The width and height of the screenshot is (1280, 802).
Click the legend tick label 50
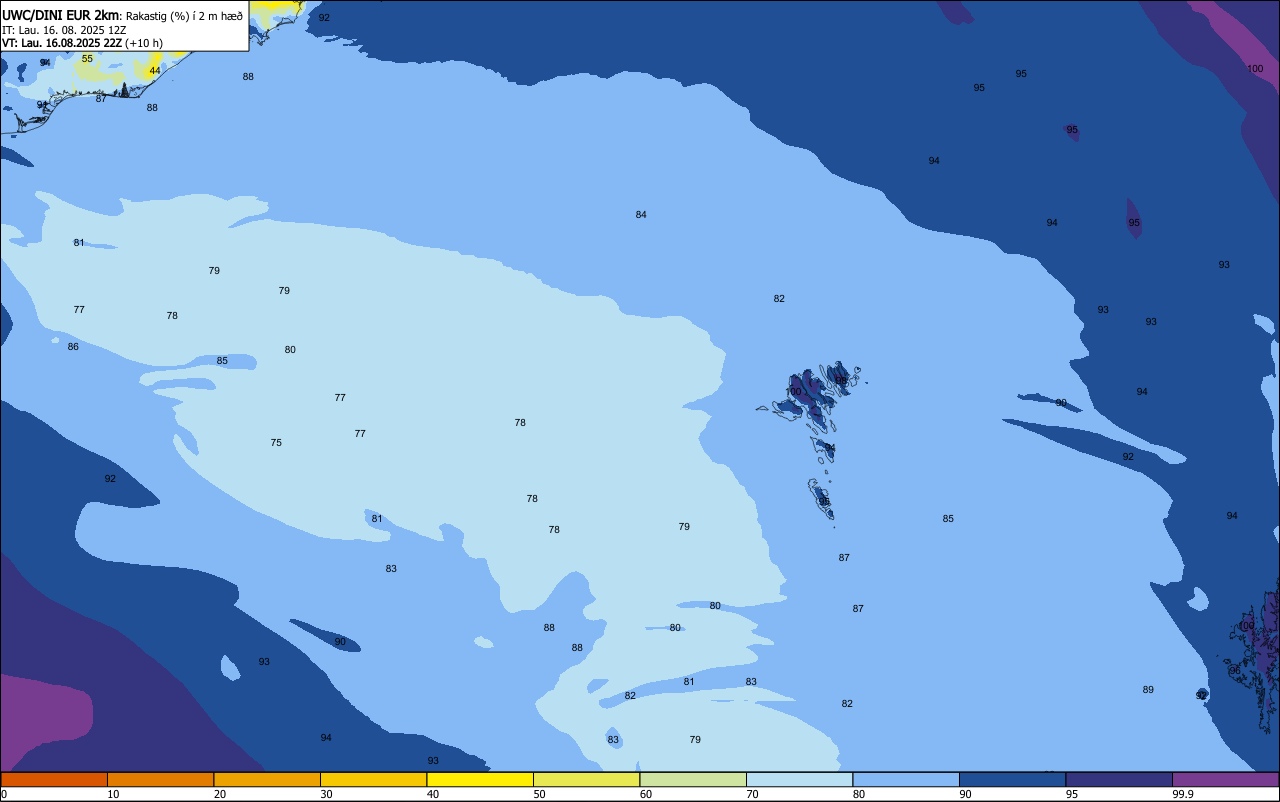point(540,794)
